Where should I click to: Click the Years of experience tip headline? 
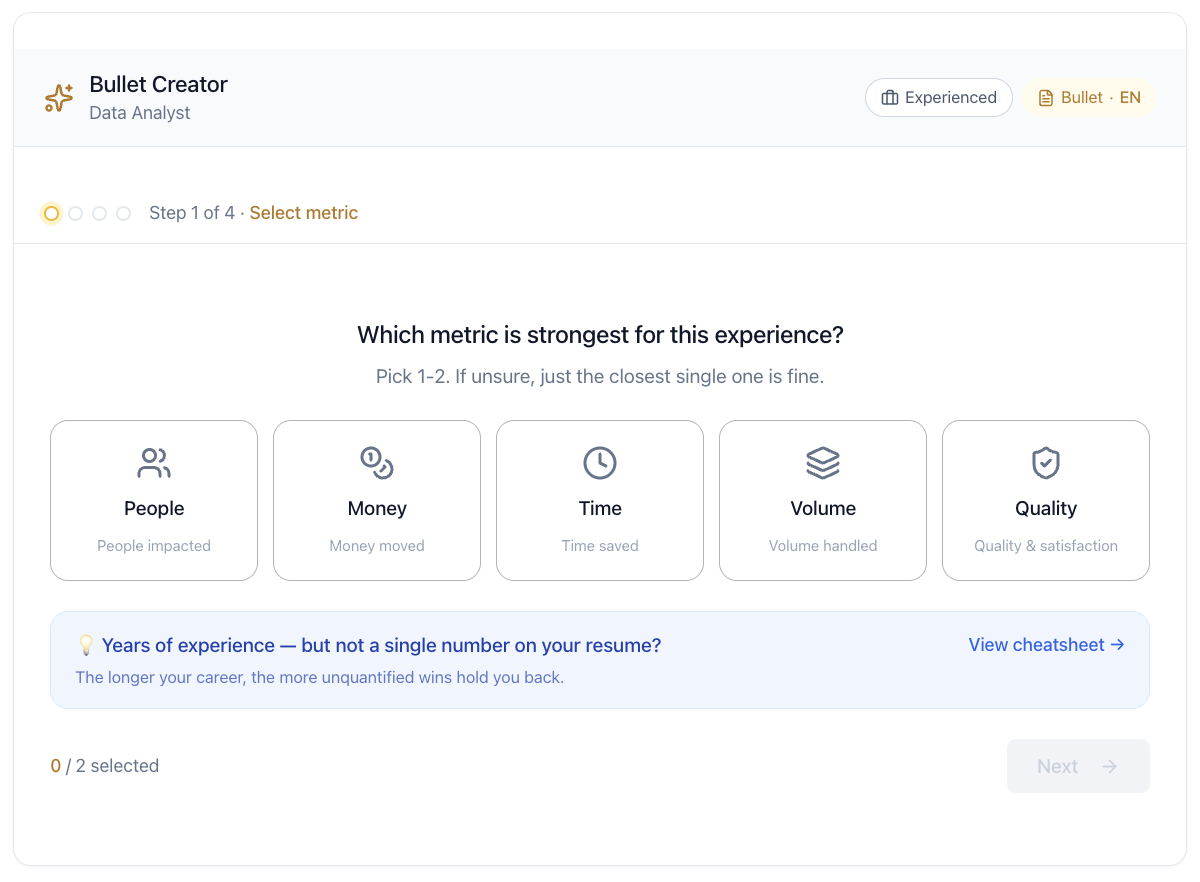pyautogui.click(x=382, y=646)
